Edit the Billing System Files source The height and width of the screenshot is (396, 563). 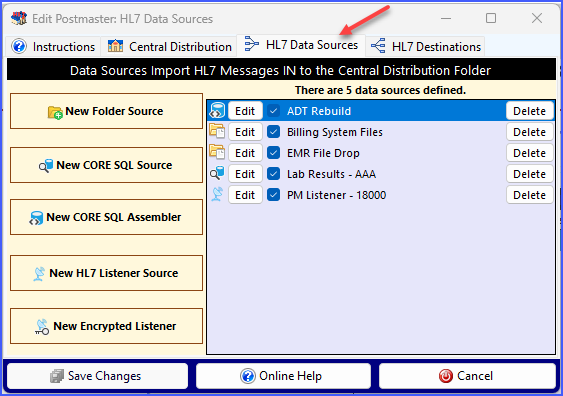point(245,132)
